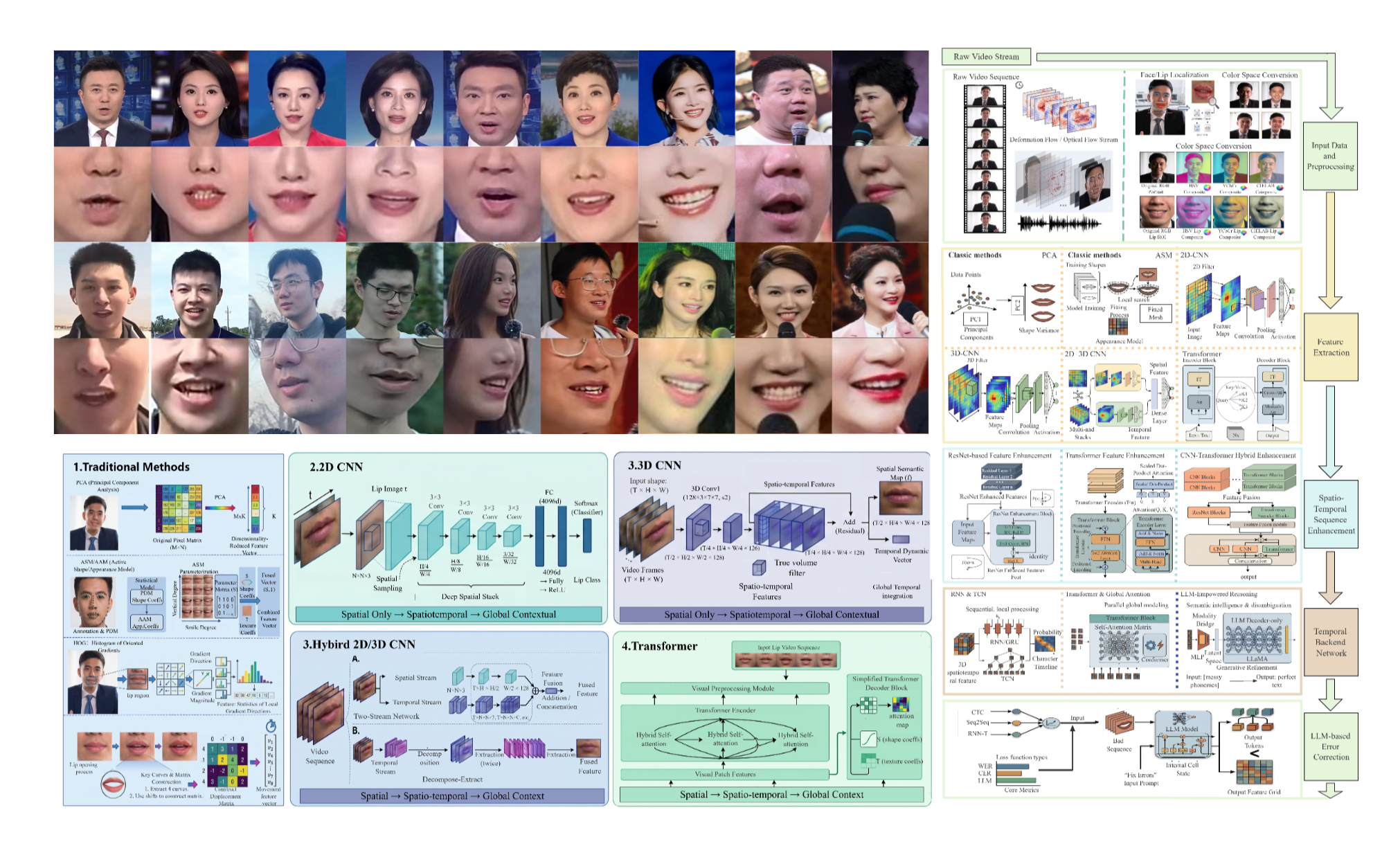The height and width of the screenshot is (855, 1400).
Task: Click the Two-Stream Network label
Action: click(386, 717)
